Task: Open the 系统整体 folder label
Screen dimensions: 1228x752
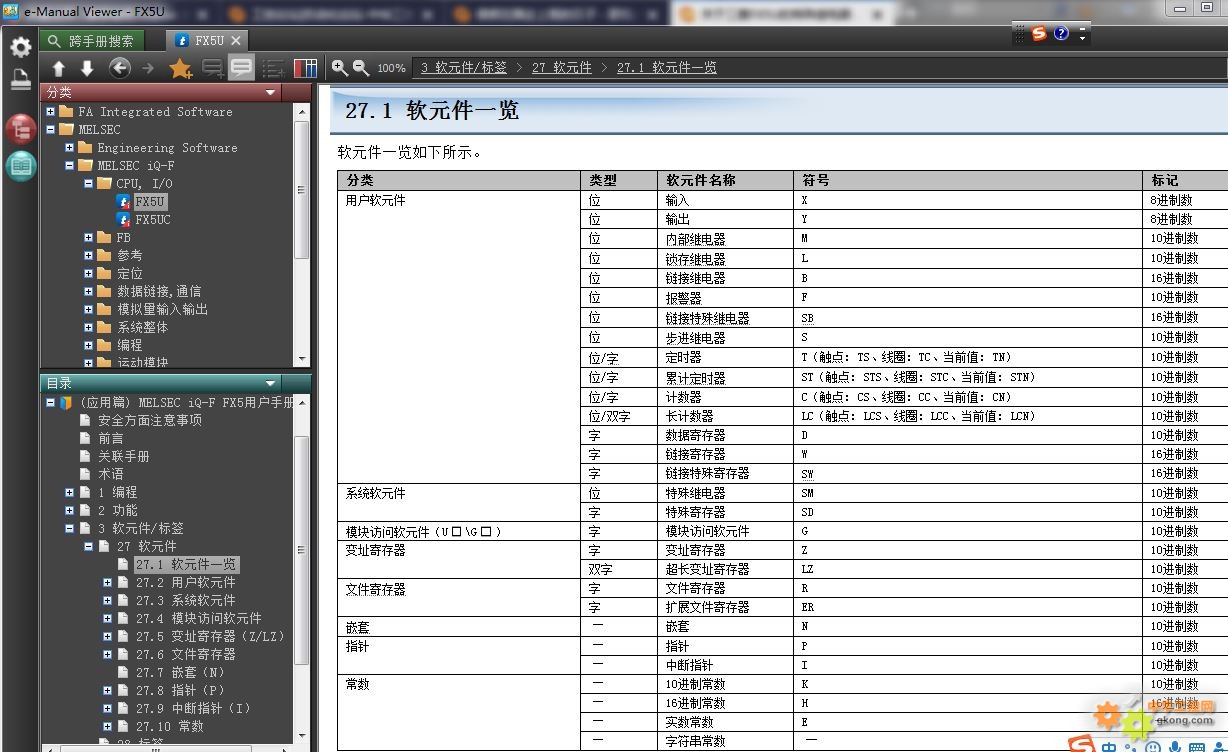Action: 142,327
